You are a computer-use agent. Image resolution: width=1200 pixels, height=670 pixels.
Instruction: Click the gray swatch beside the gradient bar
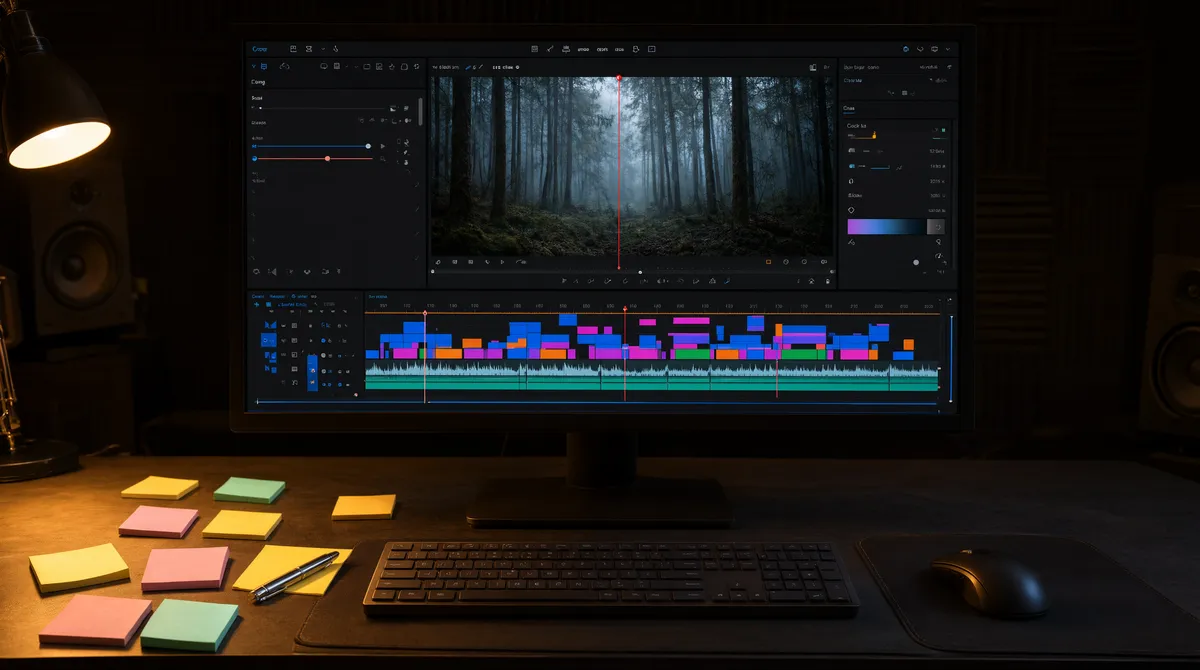936,227
